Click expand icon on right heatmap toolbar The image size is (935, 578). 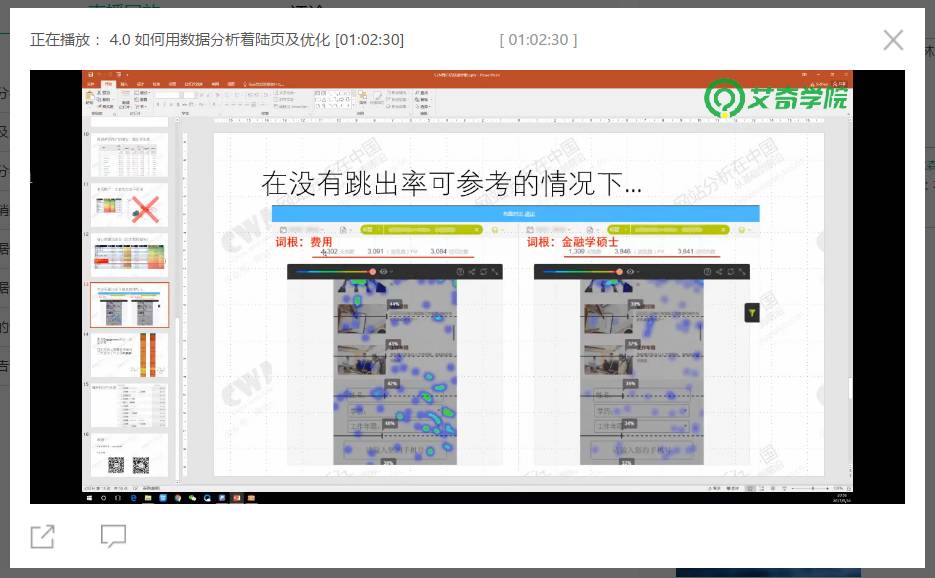pos(742,271)
